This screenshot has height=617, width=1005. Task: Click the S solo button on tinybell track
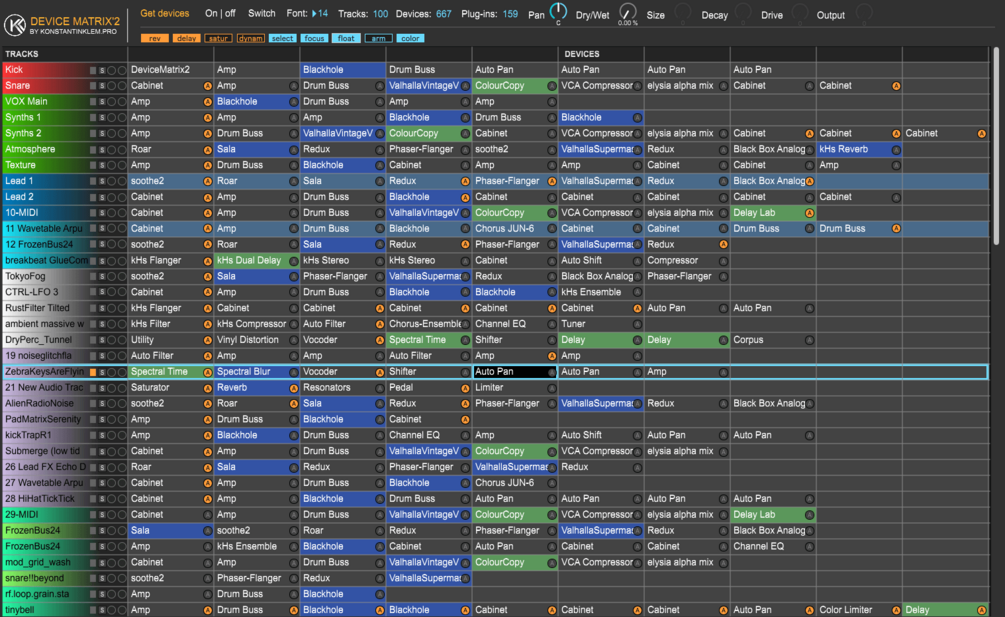(102, 611)
